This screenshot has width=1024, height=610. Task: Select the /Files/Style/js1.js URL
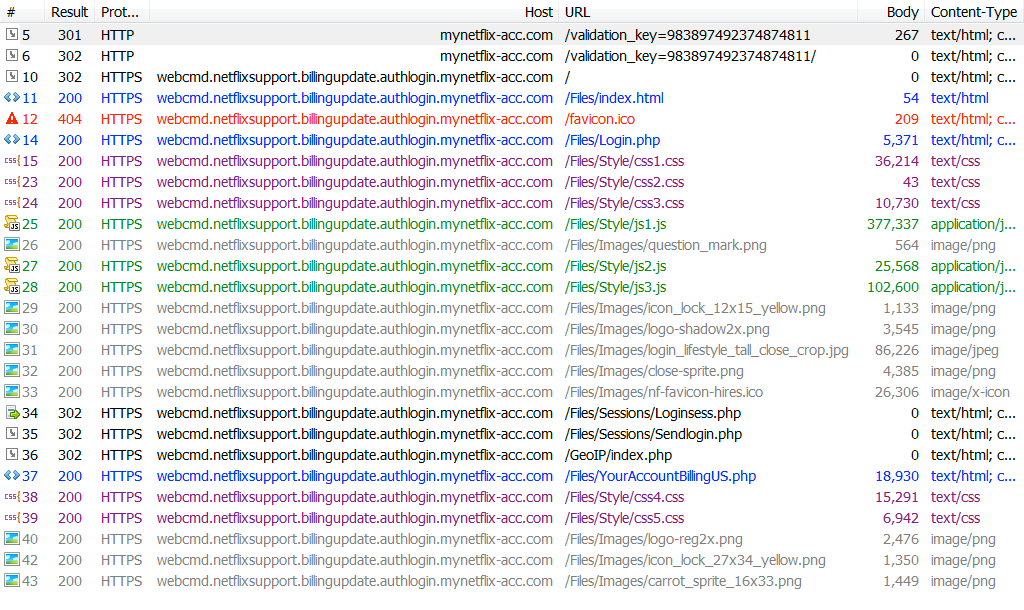615,224
